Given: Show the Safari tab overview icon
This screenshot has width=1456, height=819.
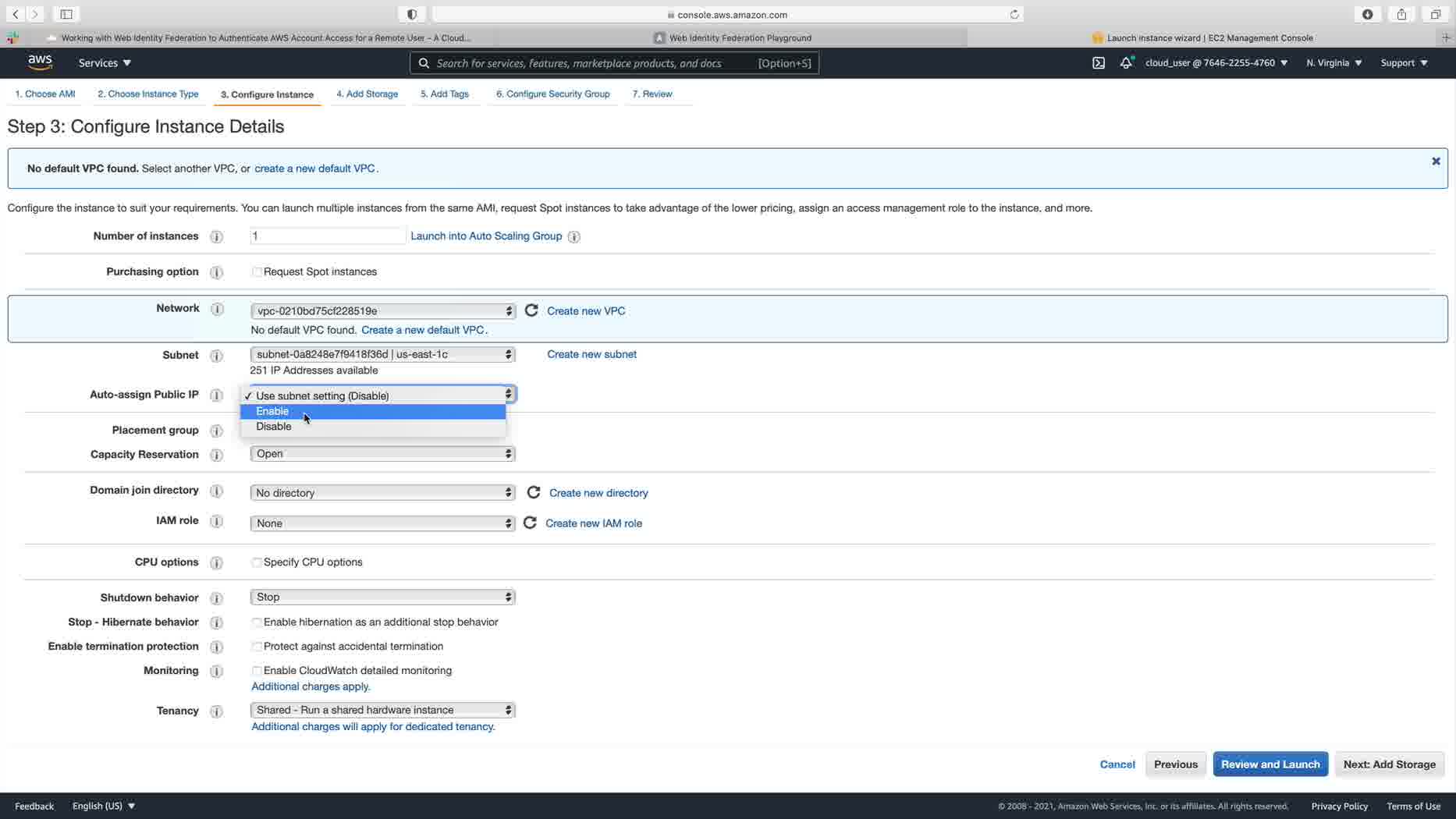Looking at the screenshot, I should pos(1436,14).
